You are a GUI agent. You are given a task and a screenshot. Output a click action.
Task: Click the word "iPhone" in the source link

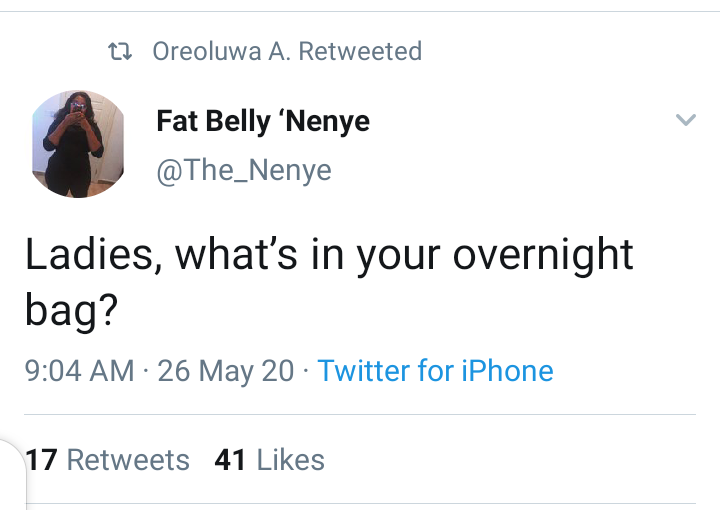click(507, 371)
